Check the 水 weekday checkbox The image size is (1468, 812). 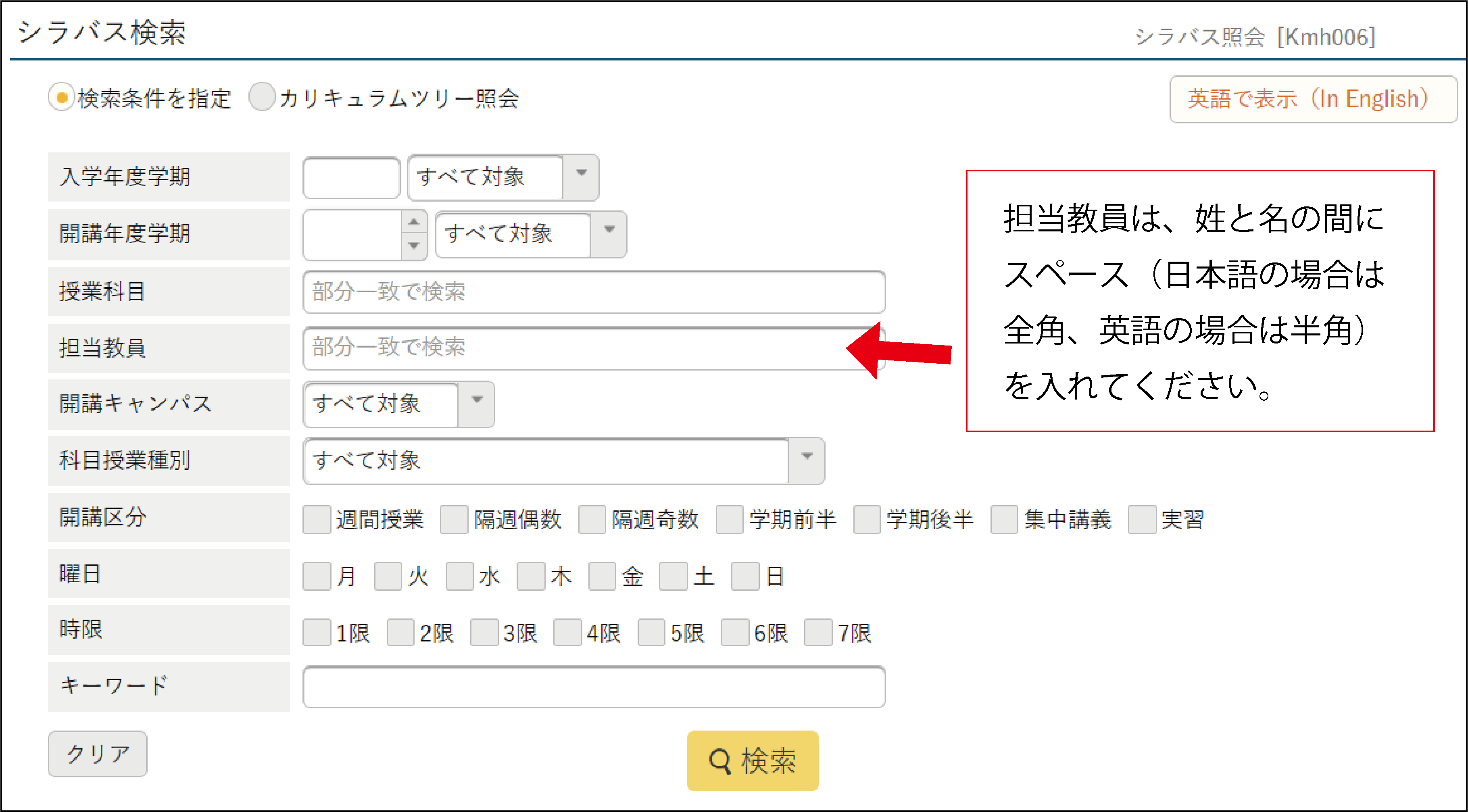[x=460, y=576]
